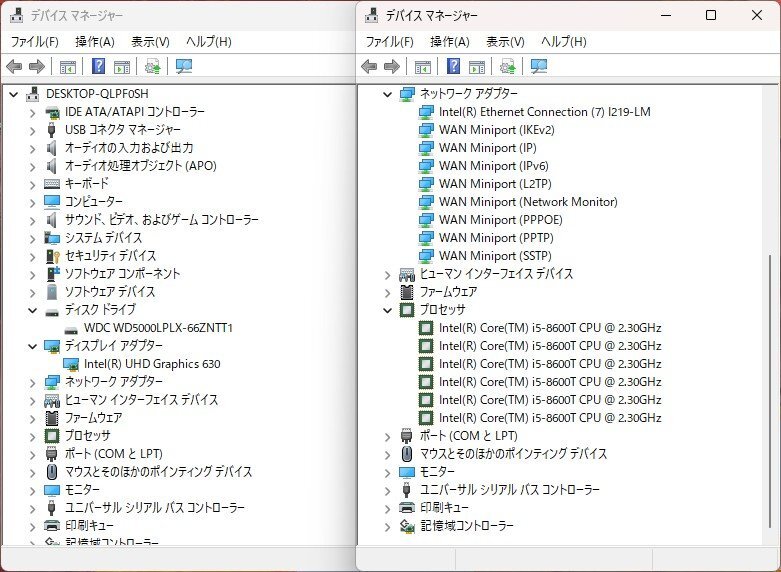Click マウス pointing device icon in right window
Viewport: 781px width, 572px height.
pyautogui.click(x=407, y=454)
